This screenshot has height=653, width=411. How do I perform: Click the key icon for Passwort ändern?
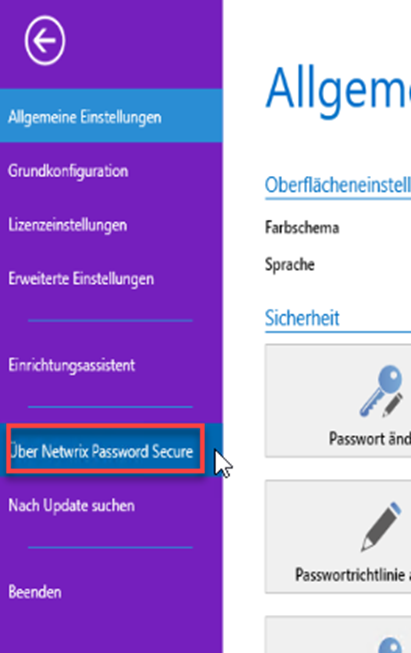tap(381, 391)
